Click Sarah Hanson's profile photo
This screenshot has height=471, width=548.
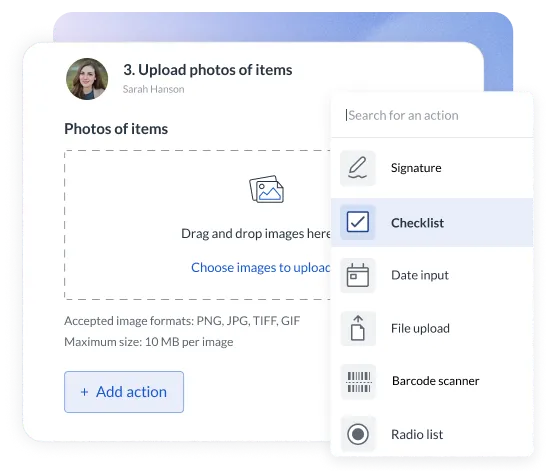[x=87, y=79]
